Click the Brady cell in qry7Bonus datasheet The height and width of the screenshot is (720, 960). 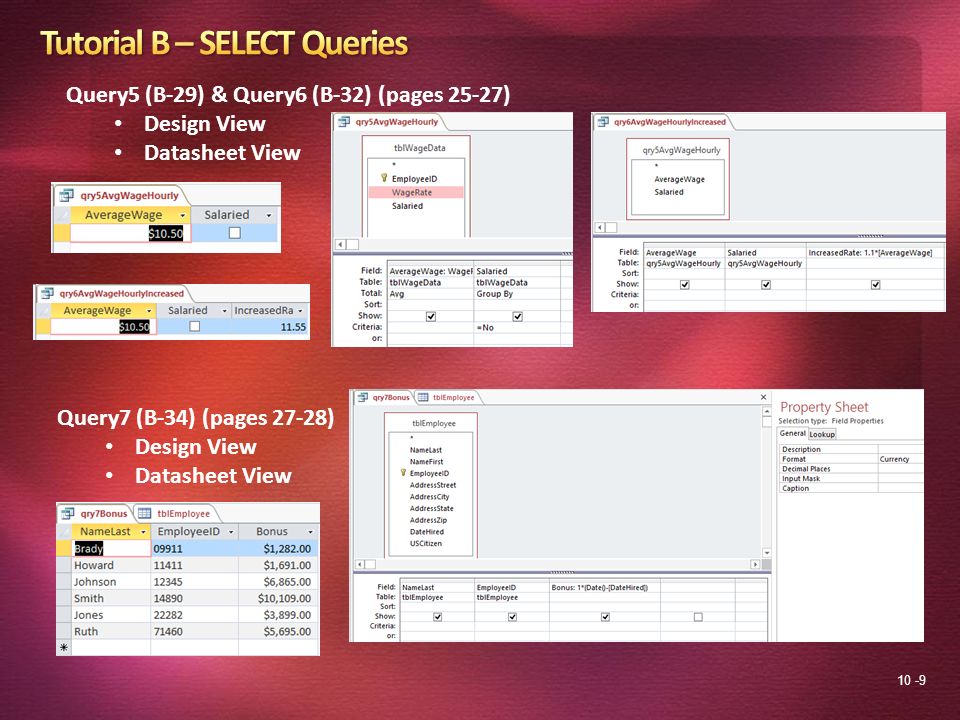click(111, 549)
